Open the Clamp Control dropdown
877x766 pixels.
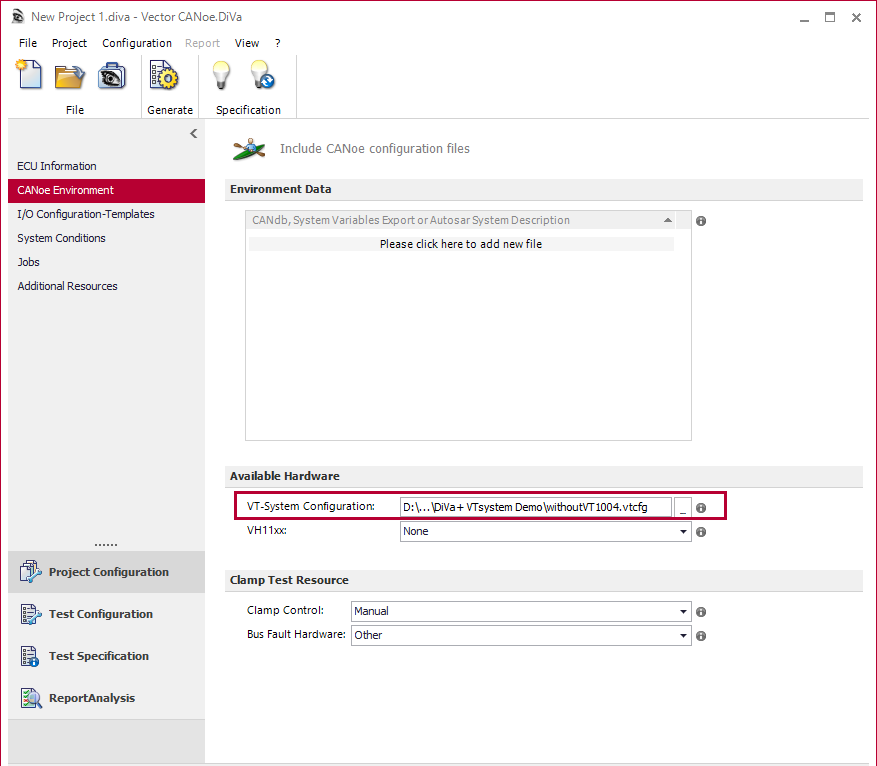683,612
